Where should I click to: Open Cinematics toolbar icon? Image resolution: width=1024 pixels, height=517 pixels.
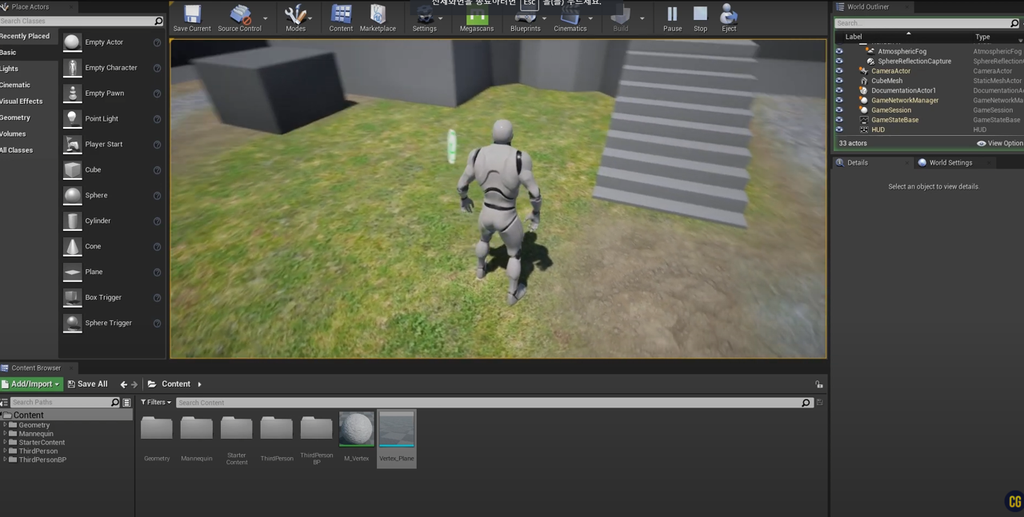570,19
